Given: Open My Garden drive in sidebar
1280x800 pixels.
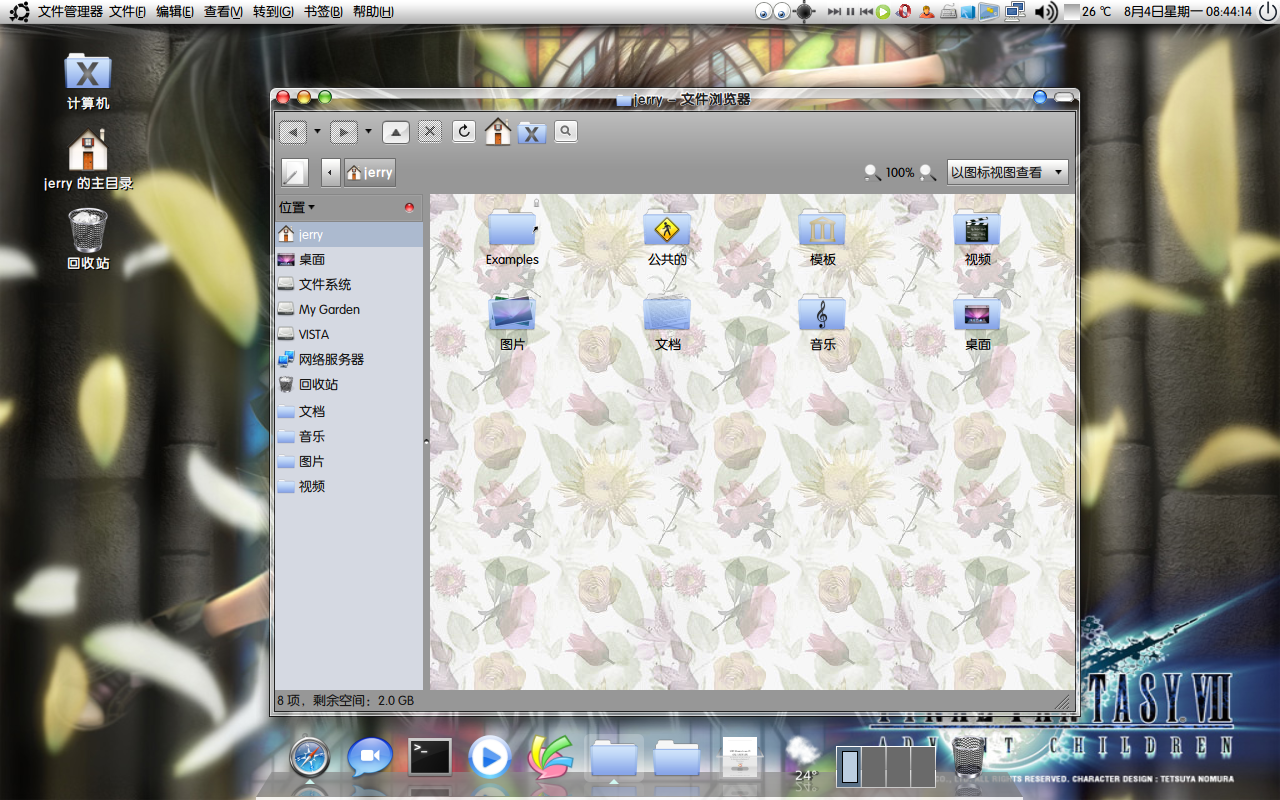Looking at the screenshot, I should click(x=349, y=309).
